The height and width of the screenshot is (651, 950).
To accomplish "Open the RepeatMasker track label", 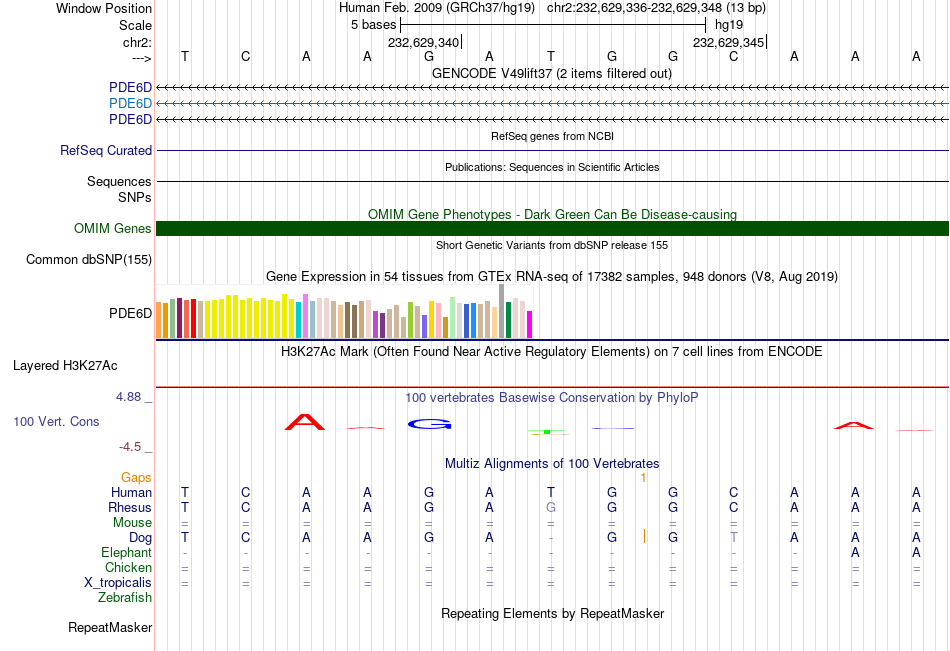I will point(110,627).
